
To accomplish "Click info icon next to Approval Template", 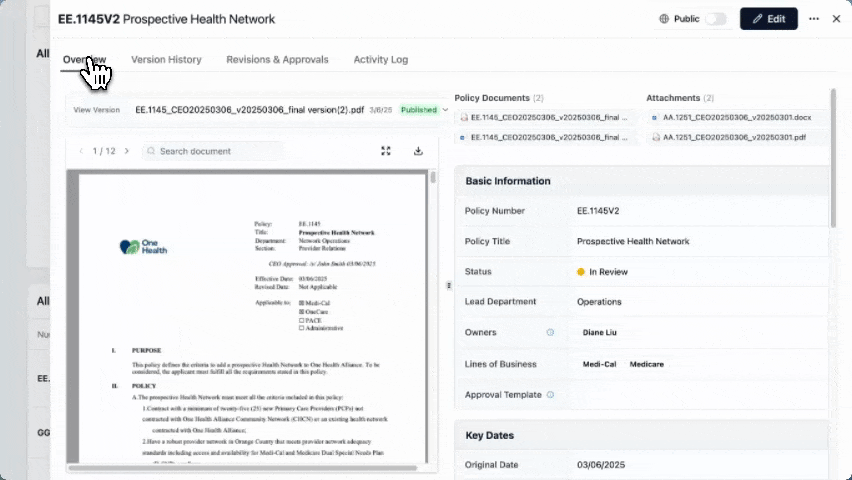I will [550, 395].
